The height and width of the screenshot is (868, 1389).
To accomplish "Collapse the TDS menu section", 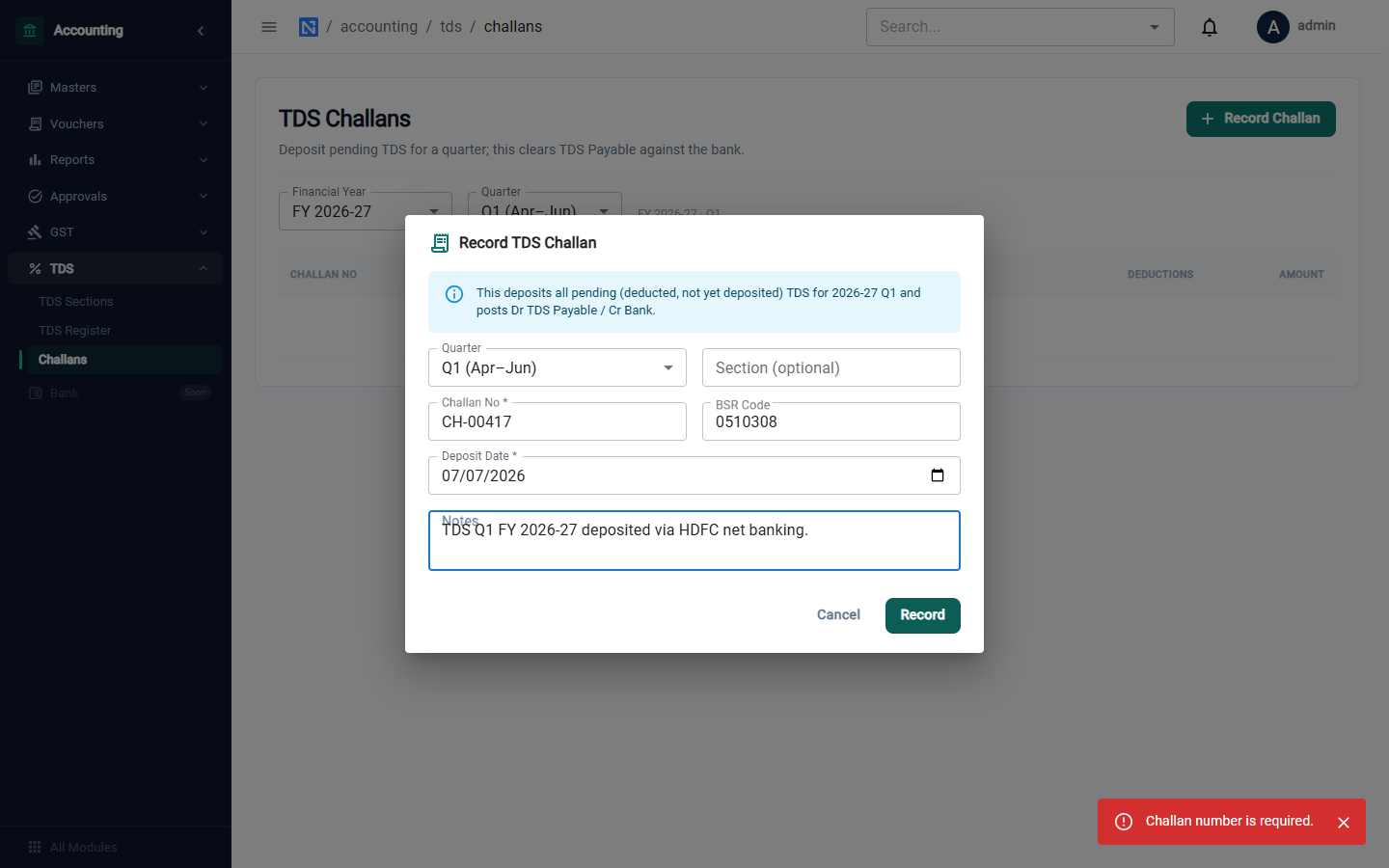I will point(115,269).
